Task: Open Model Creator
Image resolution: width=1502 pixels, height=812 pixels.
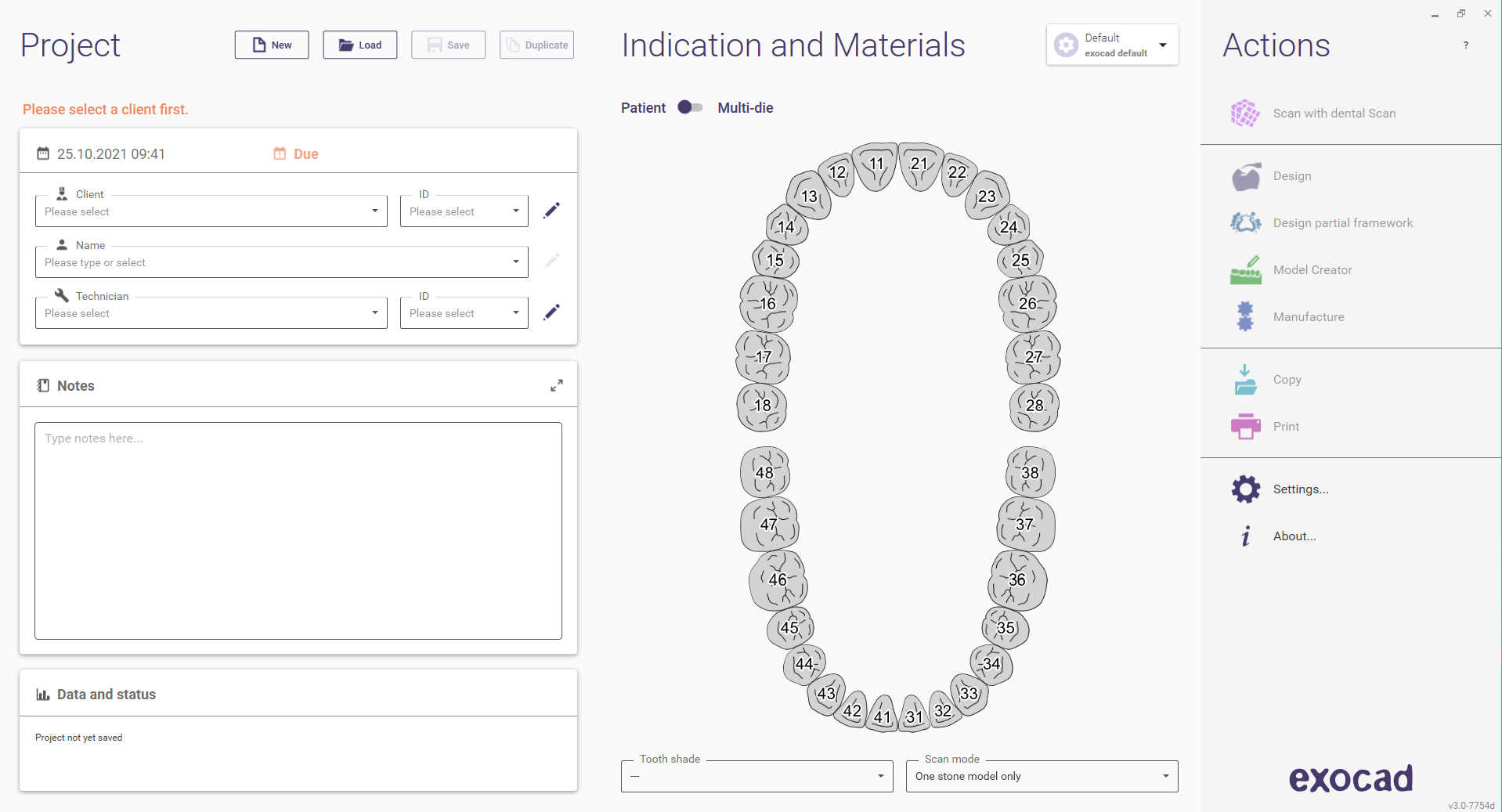Action: pyautogui.click(x=1247, y=269)
